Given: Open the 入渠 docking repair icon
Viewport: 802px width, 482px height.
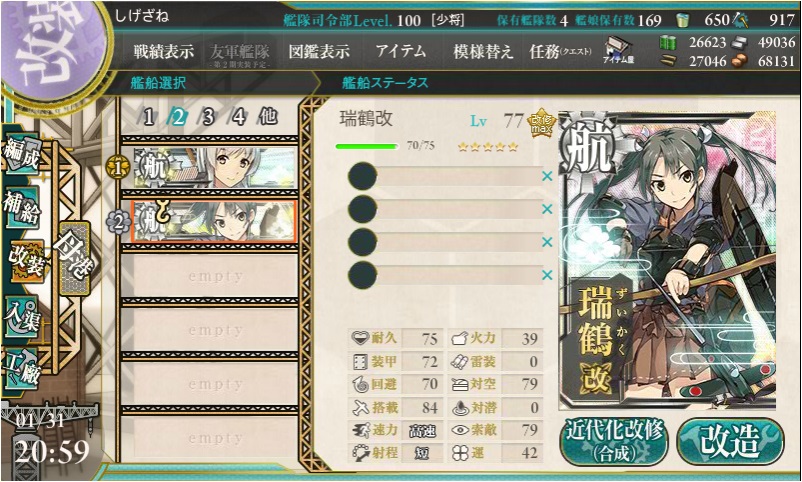Looking at the screenshot, I should click(21, 316).
